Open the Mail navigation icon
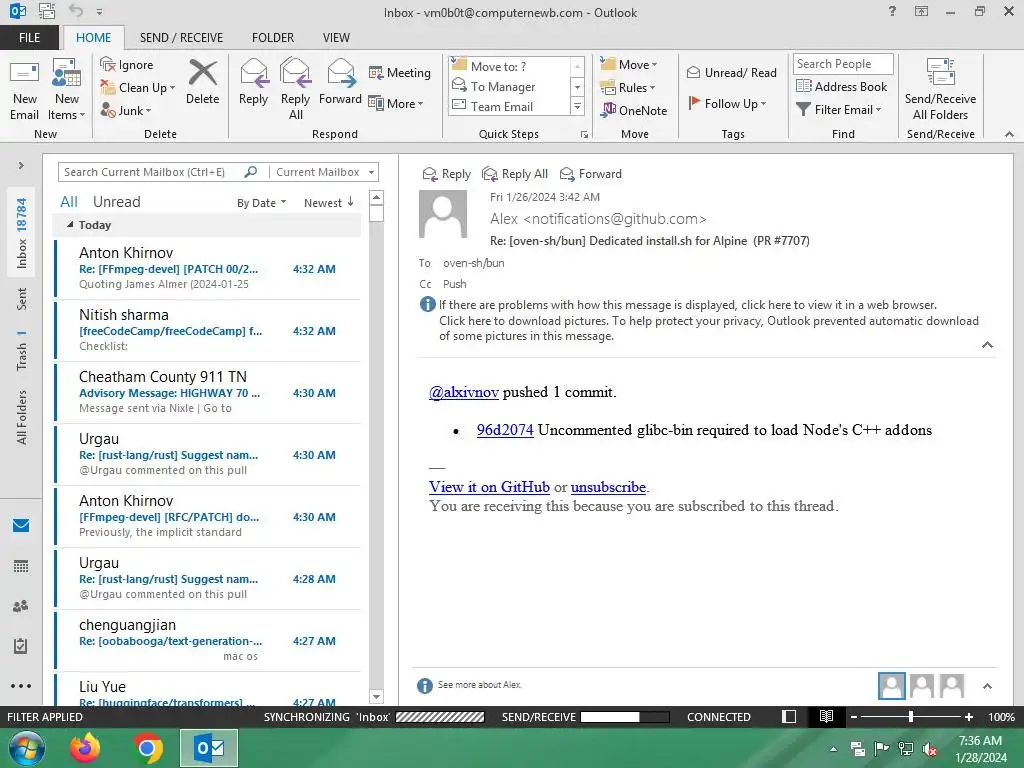 point(21,525)
